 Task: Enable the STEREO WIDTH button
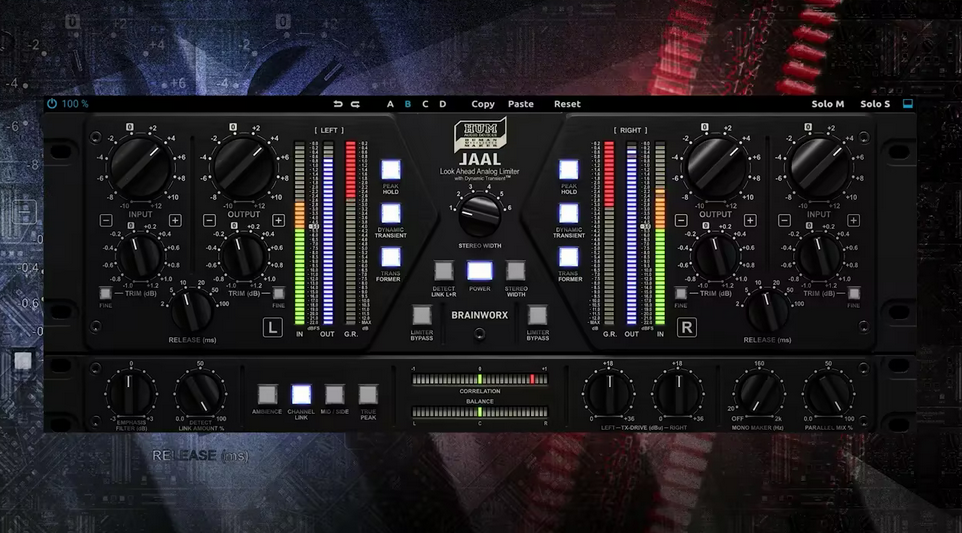point(515,270)
